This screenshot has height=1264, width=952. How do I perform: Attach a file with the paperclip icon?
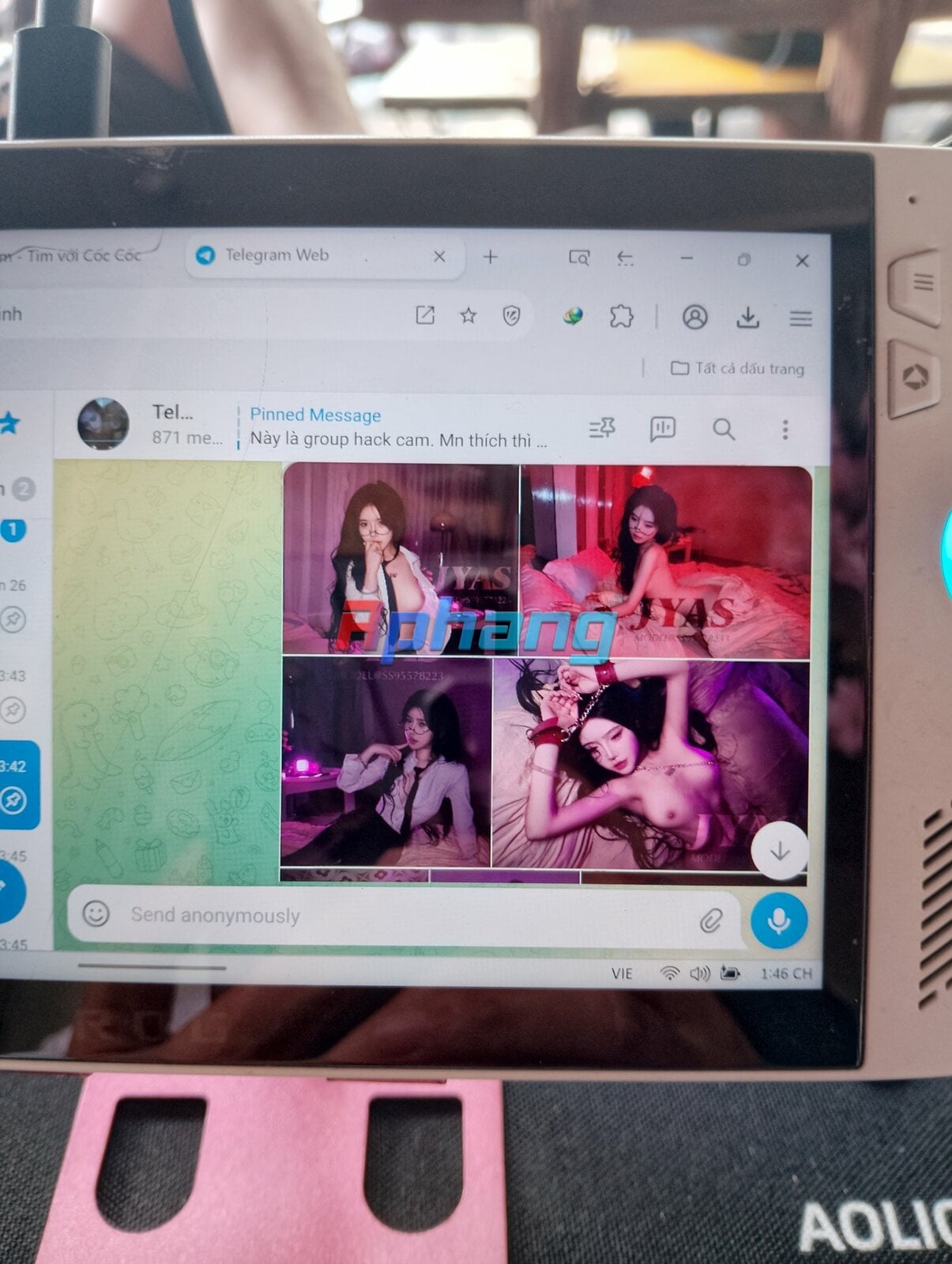click(x=710, y=920)
